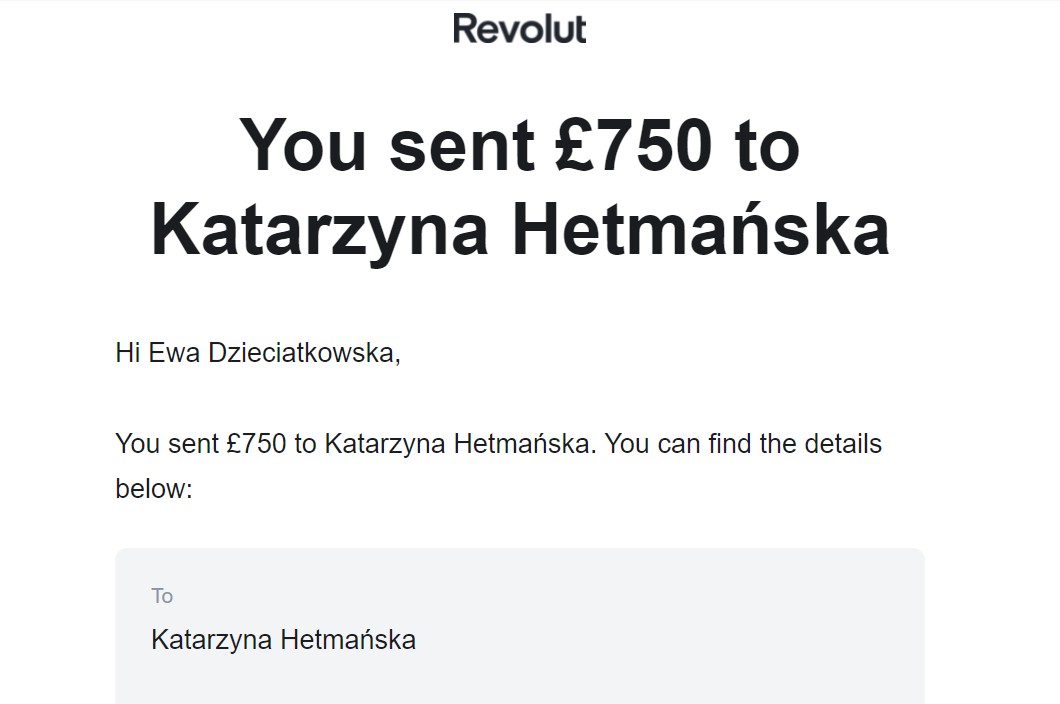Image resolution: width=1060 pixels, height=704 pixels.
Task: Click 'You sent' at the body paragraph's start
Action: tap(167, 444)
